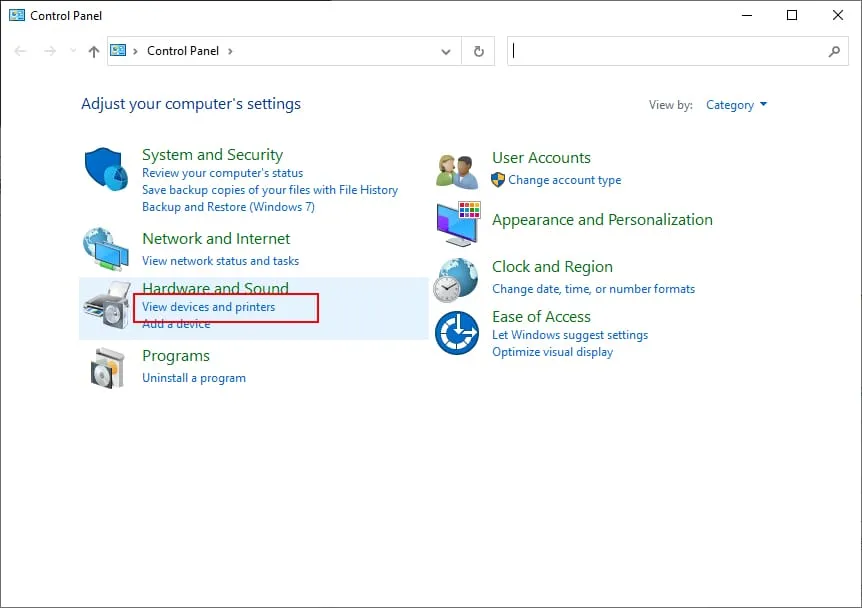The height and width of the screenshot is (608, 862).
Task: Click the System and Security shield icon
Action: (105, 171)
